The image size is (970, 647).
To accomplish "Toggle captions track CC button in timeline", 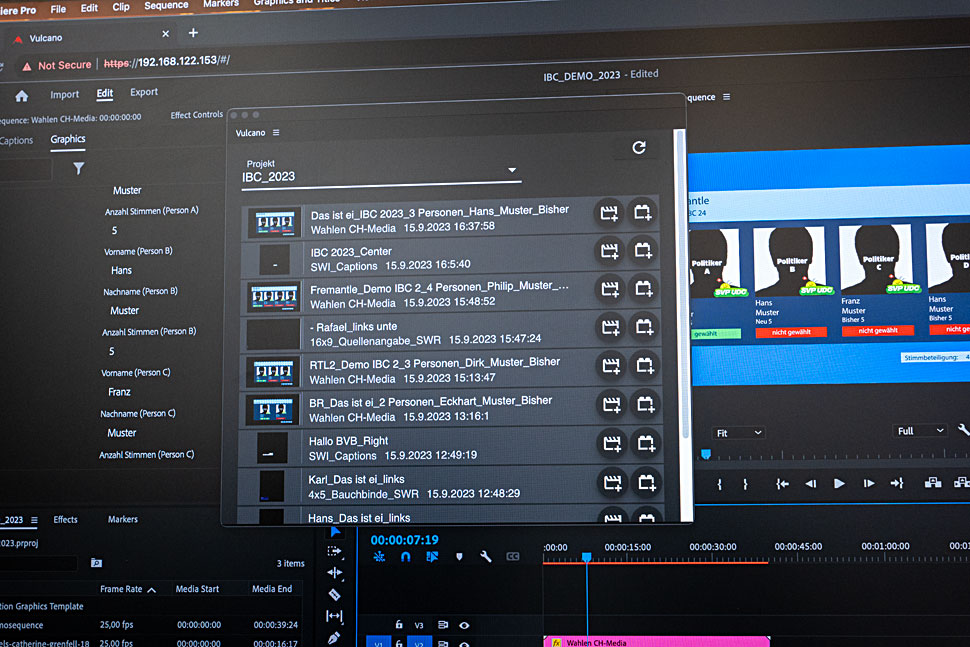I will tap(513, 557).
